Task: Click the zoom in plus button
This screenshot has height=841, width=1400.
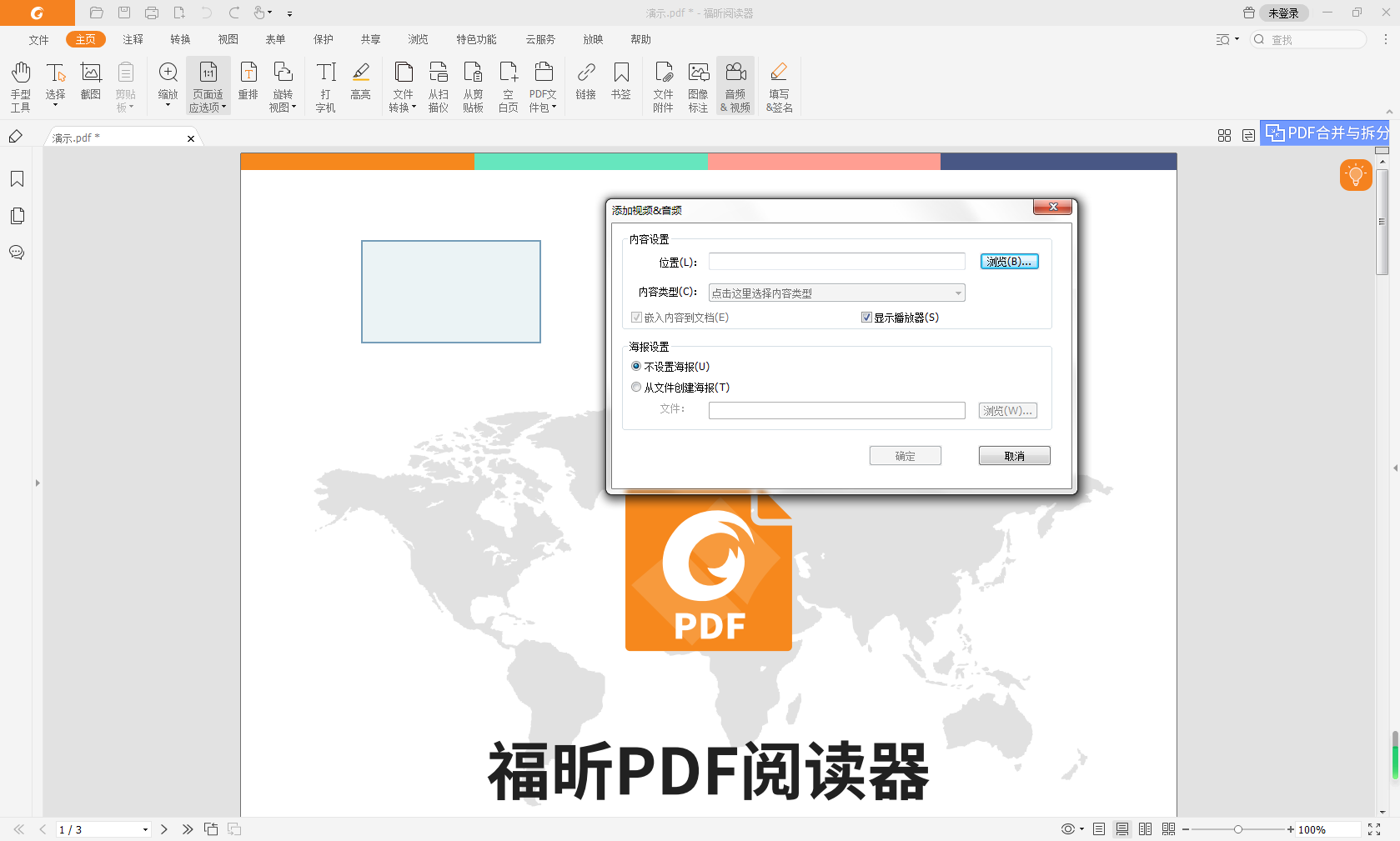Action: pos(1290,829)
